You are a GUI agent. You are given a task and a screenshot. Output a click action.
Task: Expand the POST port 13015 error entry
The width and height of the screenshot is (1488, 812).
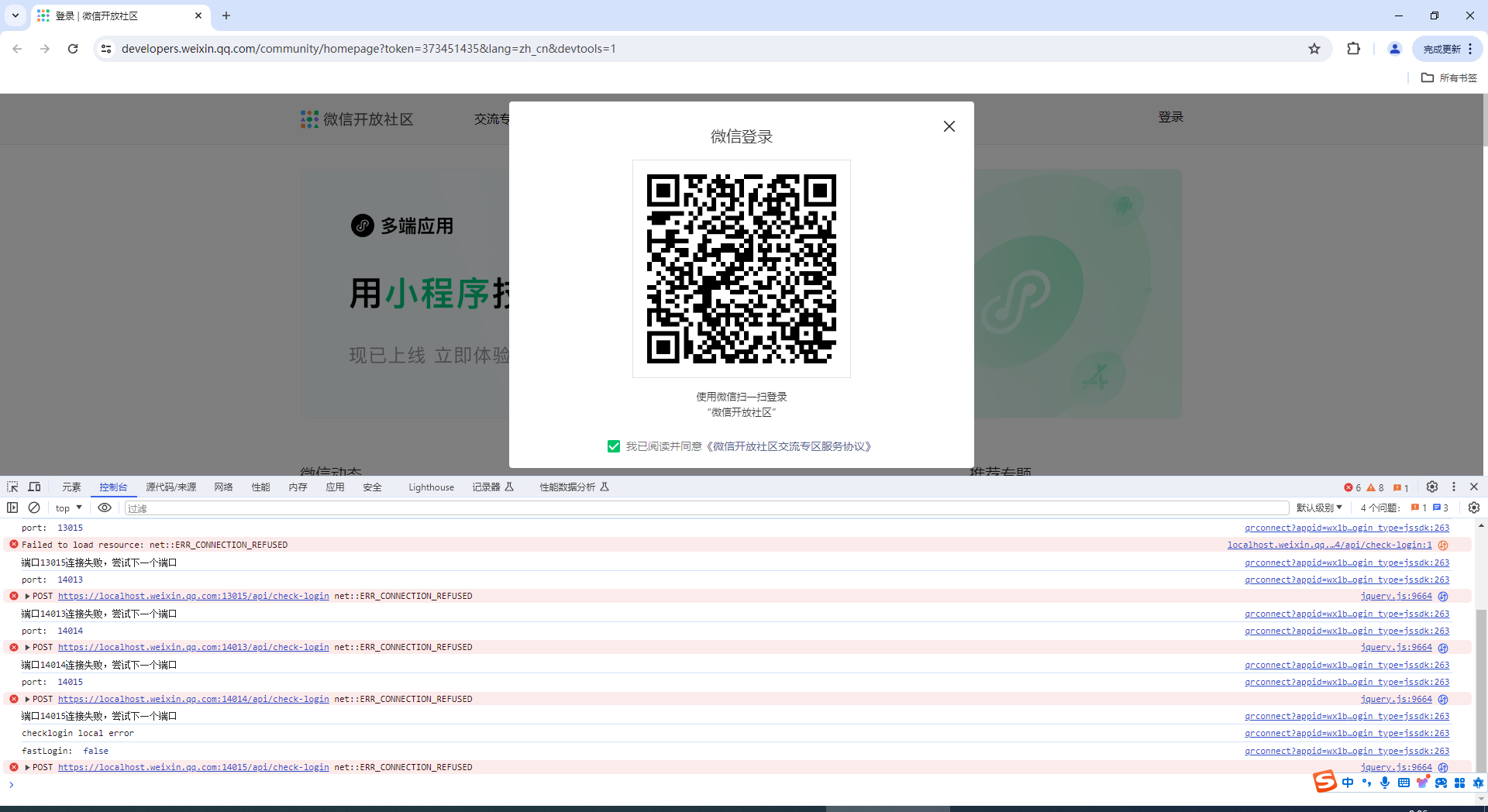pos(27,596)
